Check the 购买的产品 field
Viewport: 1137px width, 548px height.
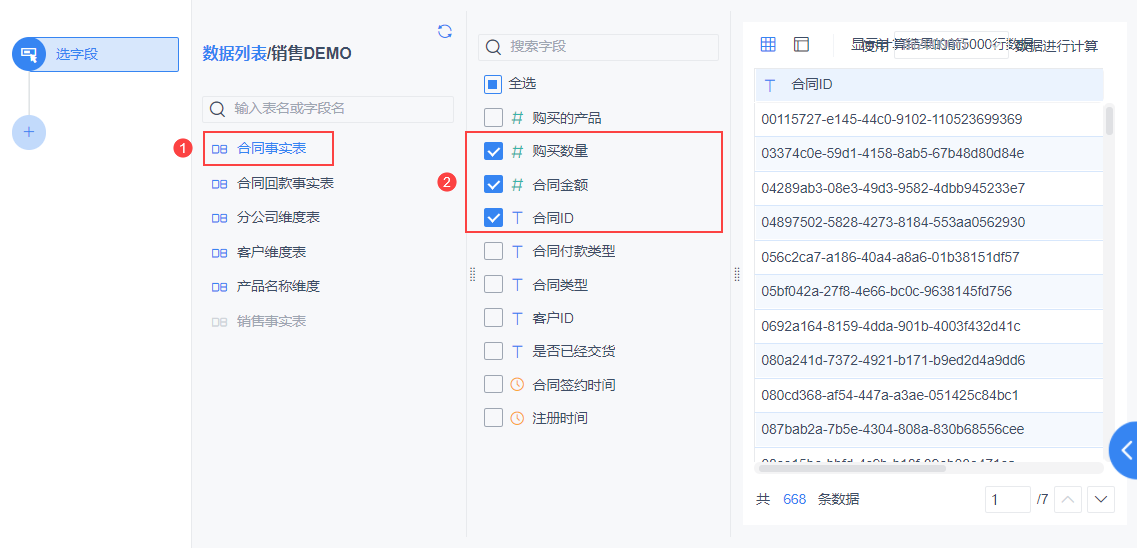point(493,117)
